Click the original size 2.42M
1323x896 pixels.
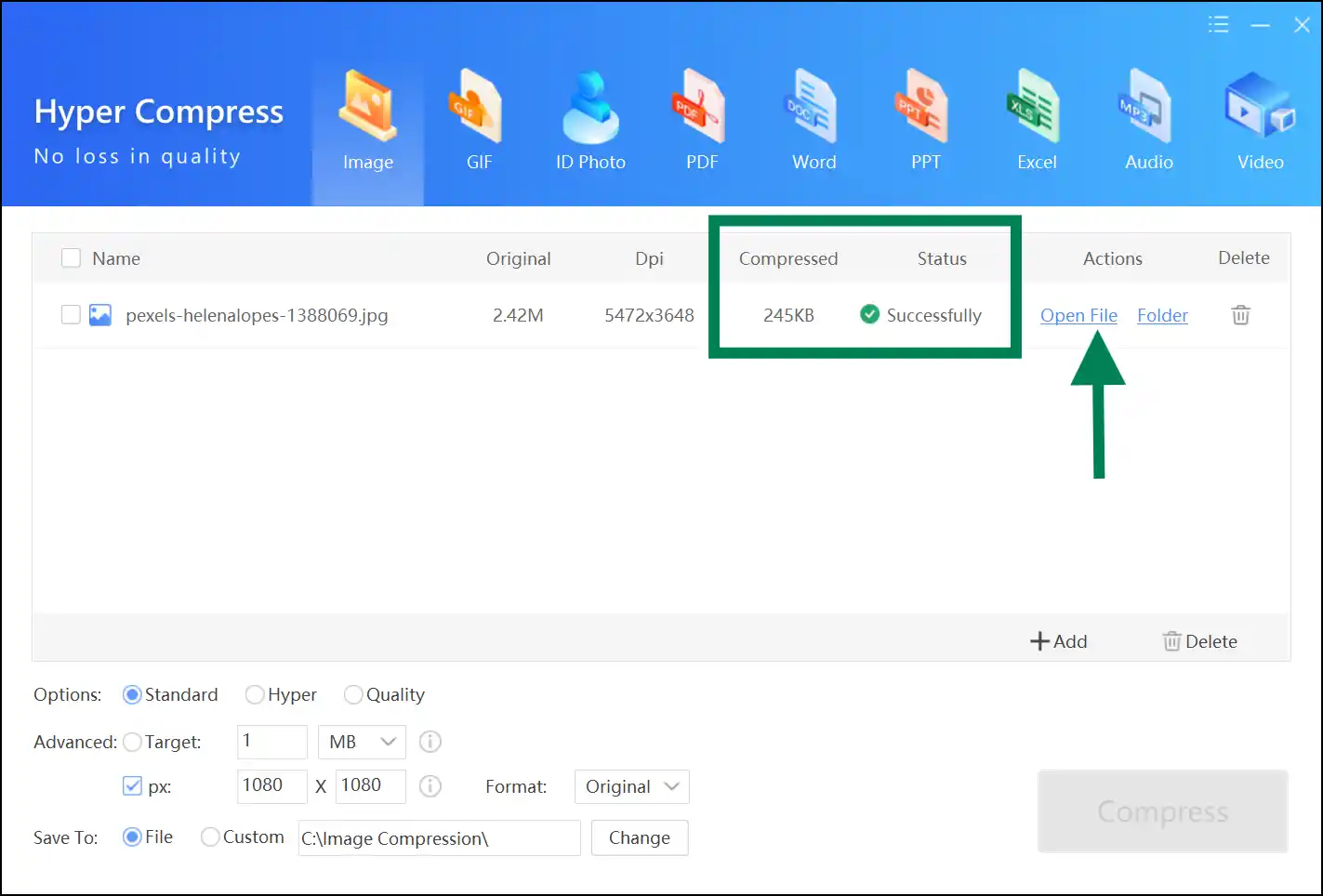coord(518,315)
